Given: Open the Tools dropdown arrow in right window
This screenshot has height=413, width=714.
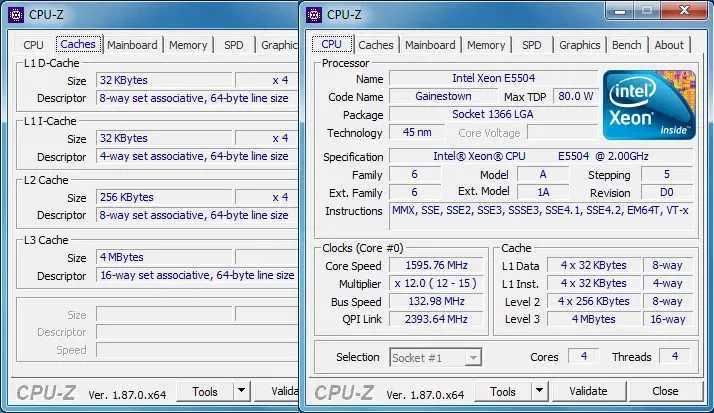Looking at the screenshot, I should click(540, 391).
